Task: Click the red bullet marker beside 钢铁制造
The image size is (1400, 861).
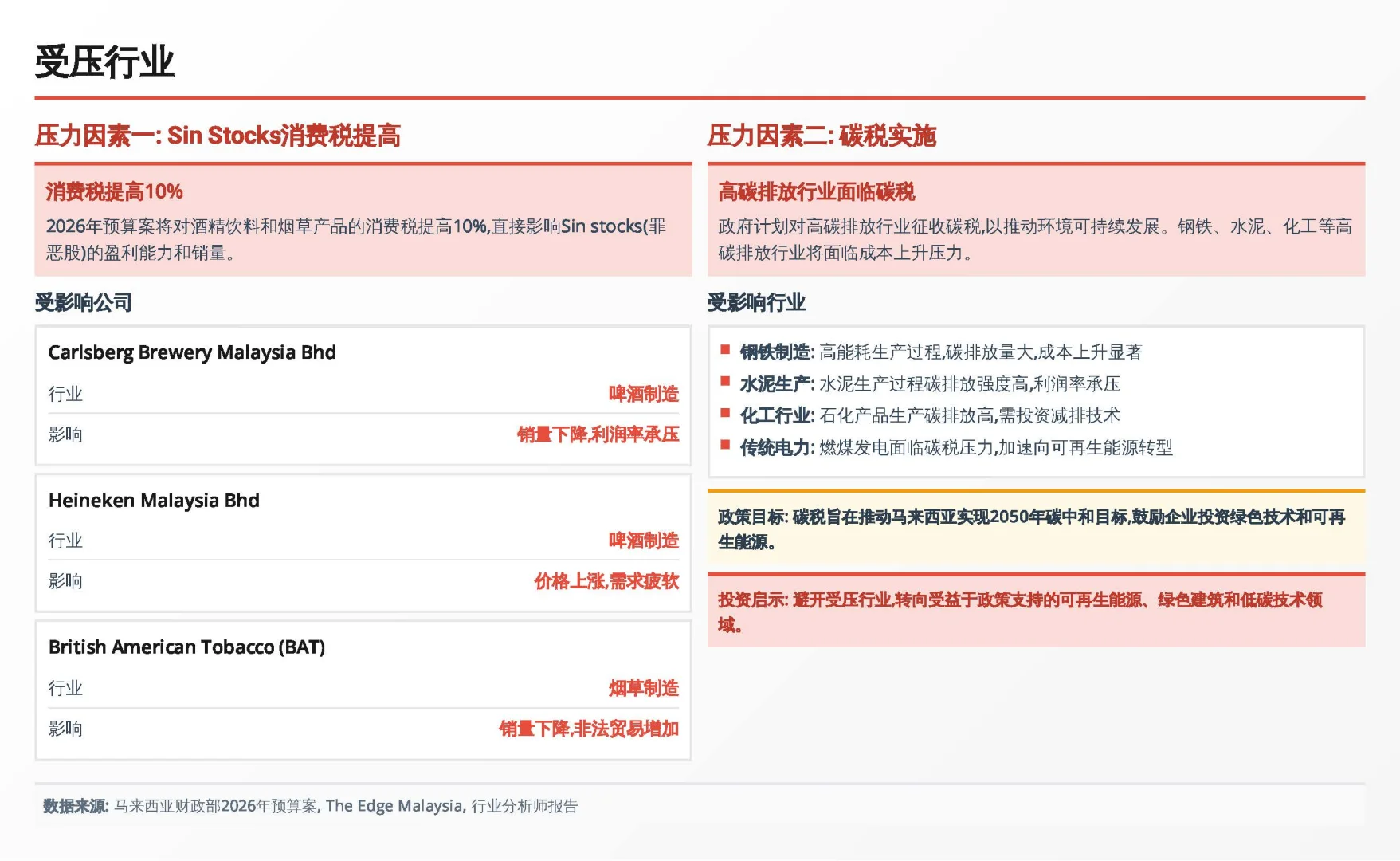Action: [x=725, y=349]
